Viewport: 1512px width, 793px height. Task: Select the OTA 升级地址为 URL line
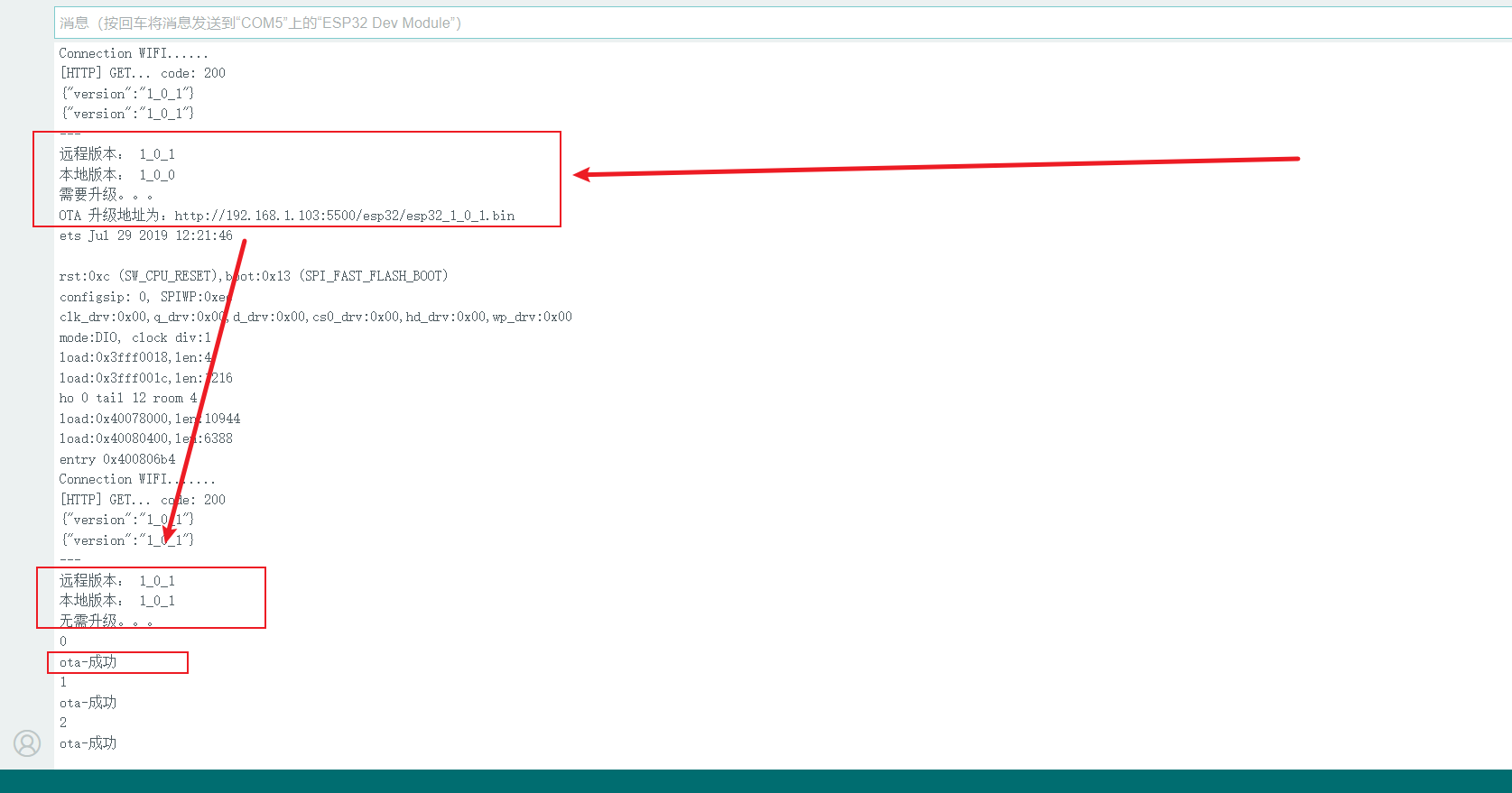[287, 216]
